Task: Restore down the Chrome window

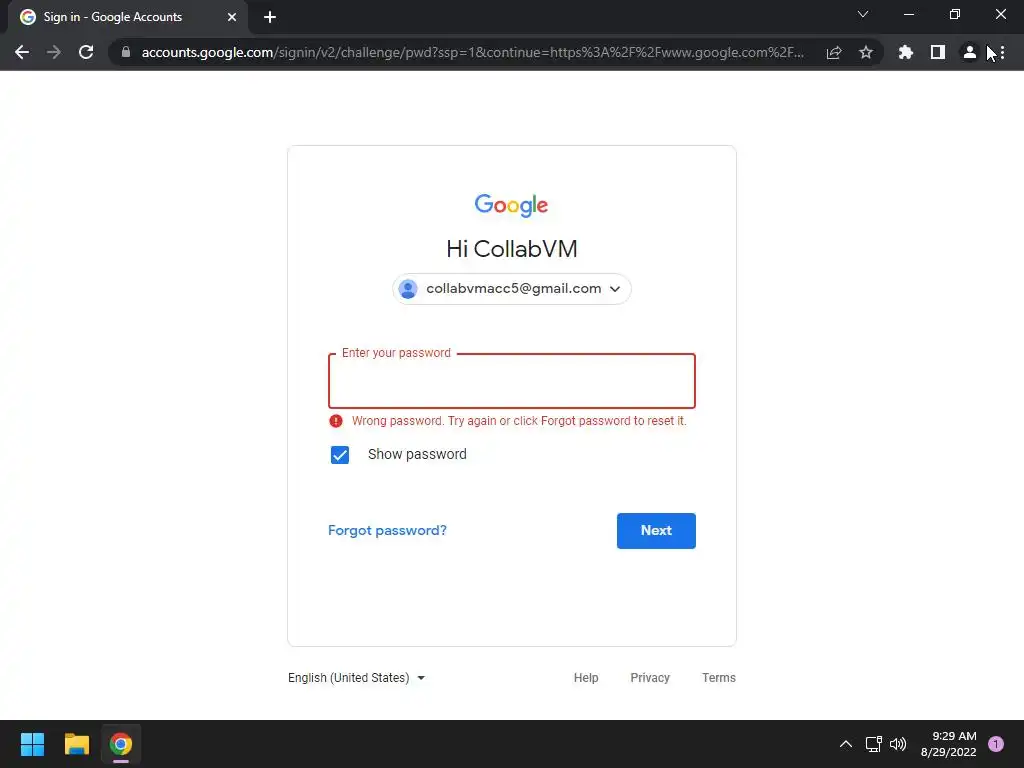Action: (955, 14)
